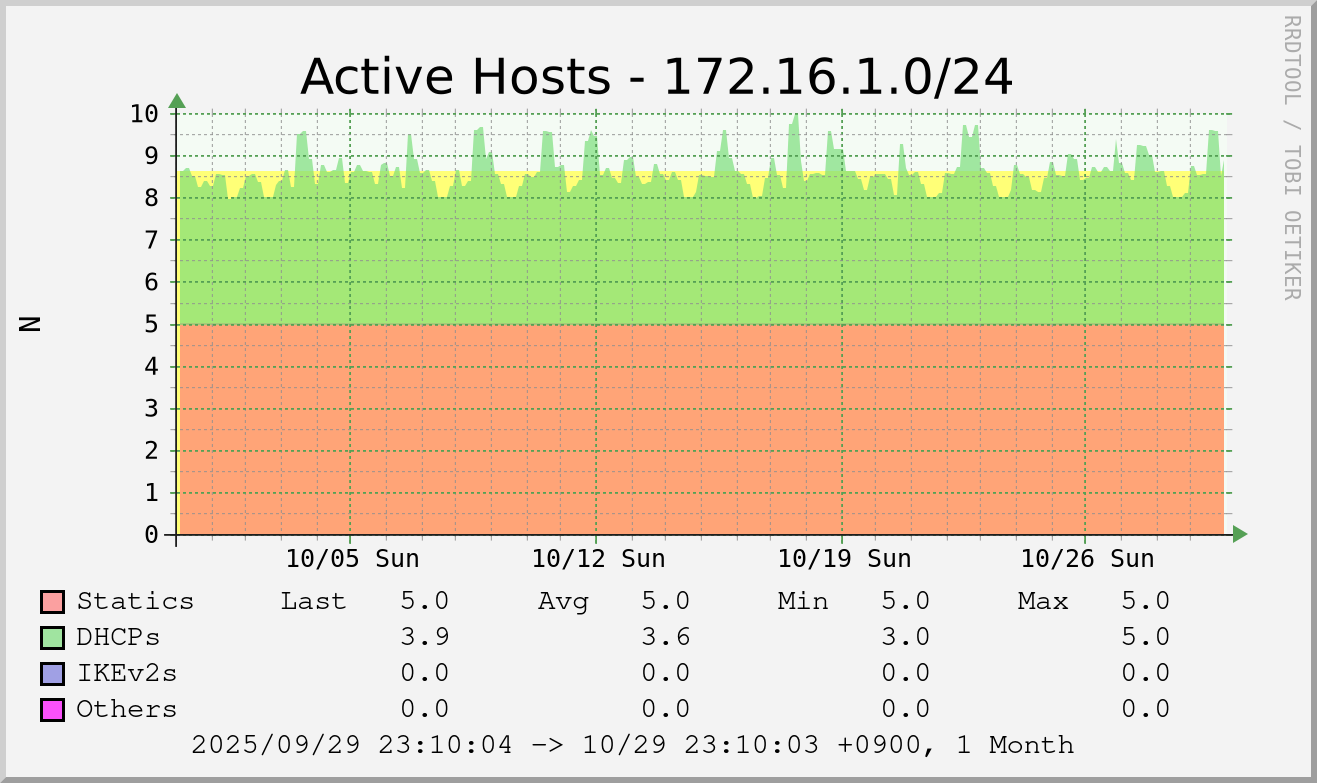Click the green arrow atop the Y axis
The image size is (1317, 783).
pos(177,101)
